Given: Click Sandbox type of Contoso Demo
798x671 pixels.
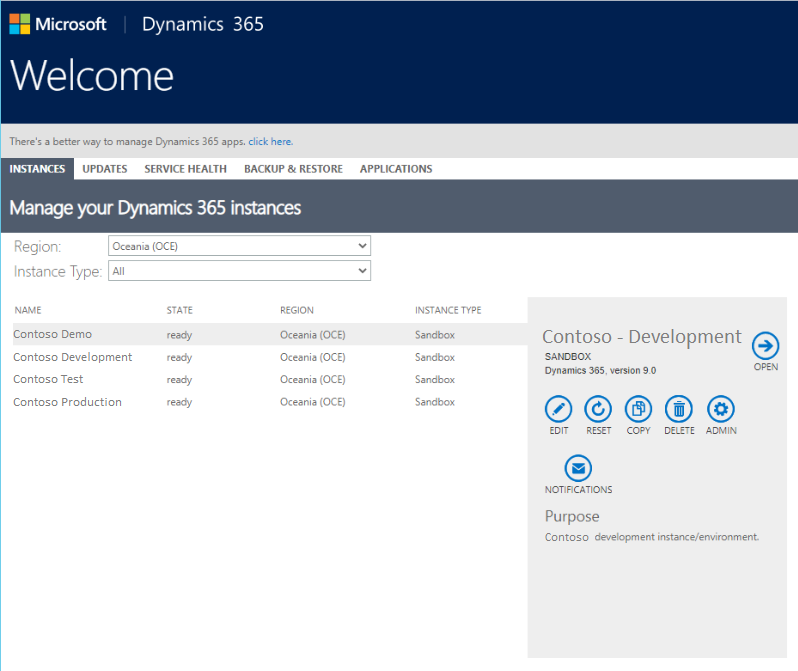Looking at the screenshot, I should click(435, 334).
